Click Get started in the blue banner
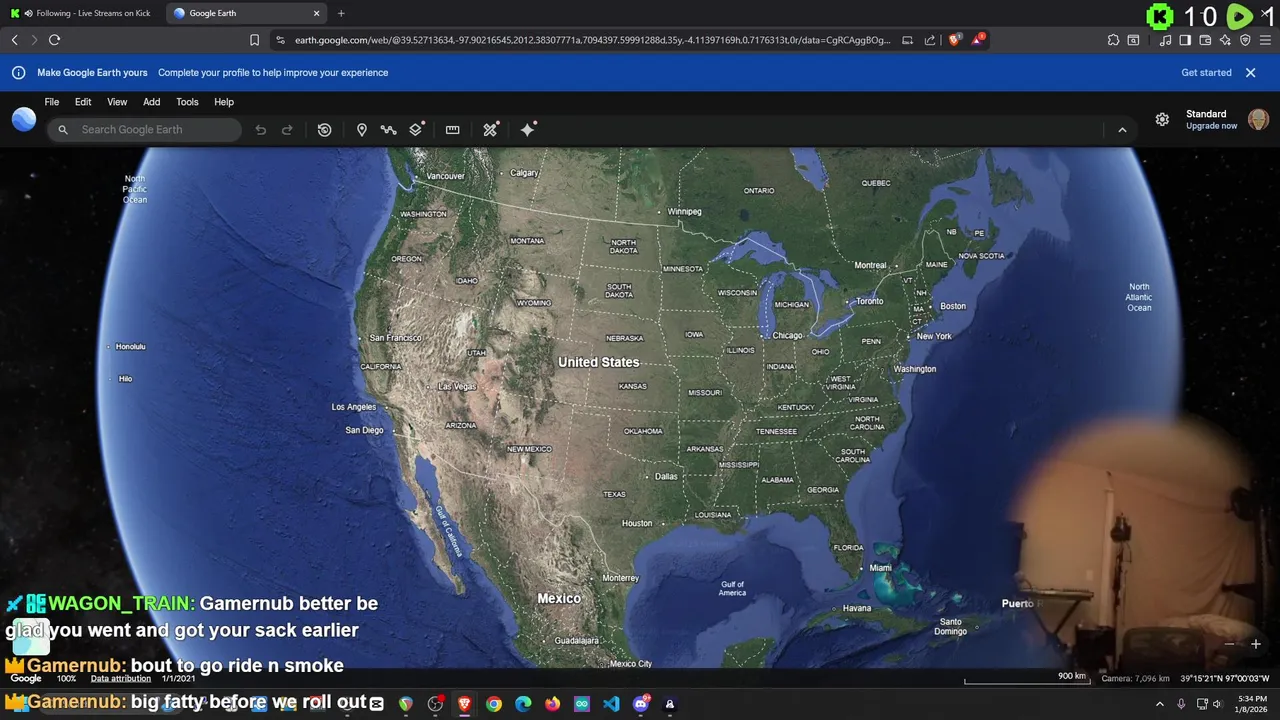The width and height of the screenshot is (1280, 720). tap(1206, 72)
